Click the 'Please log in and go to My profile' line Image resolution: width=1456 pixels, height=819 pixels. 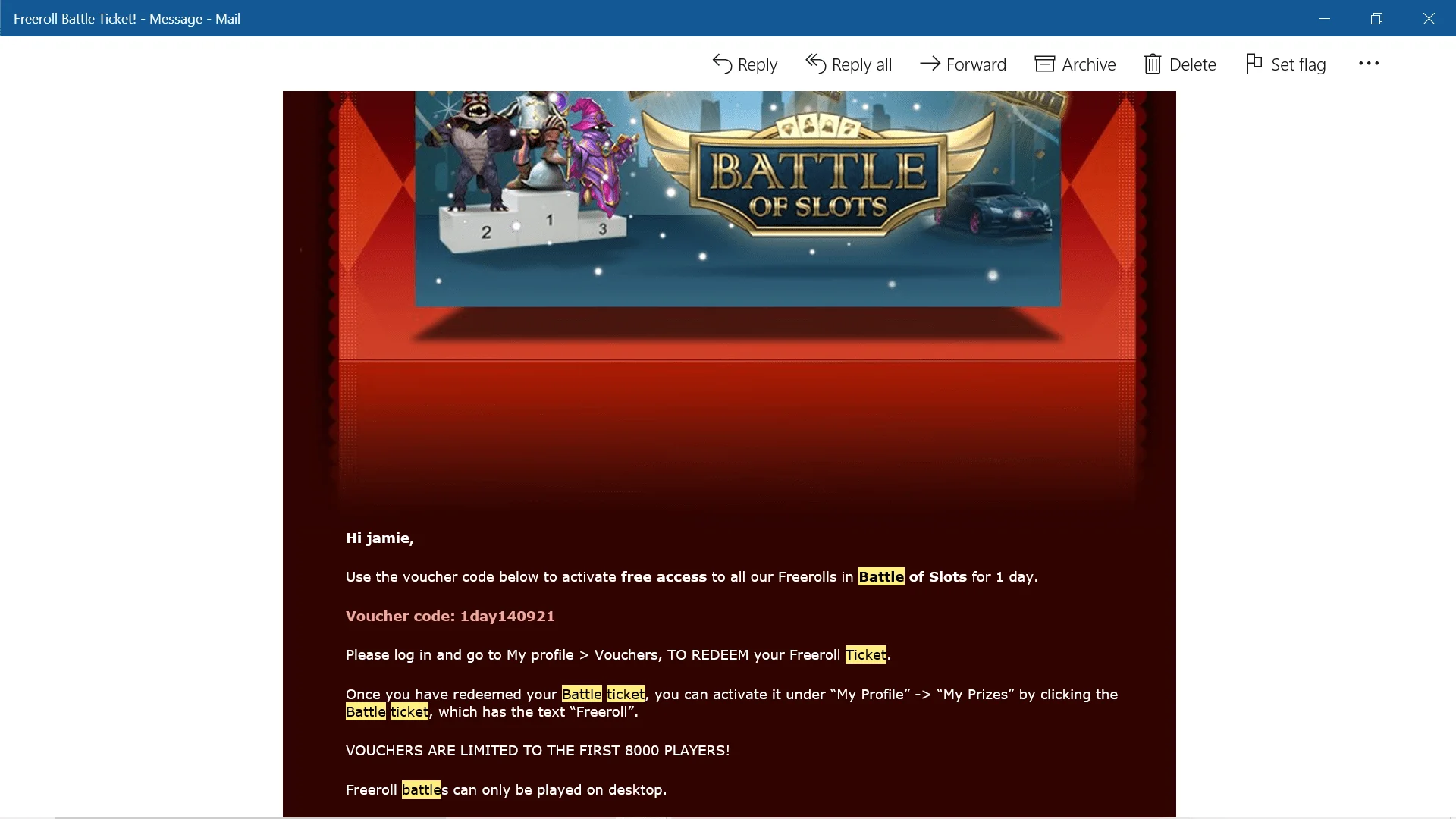618,655
